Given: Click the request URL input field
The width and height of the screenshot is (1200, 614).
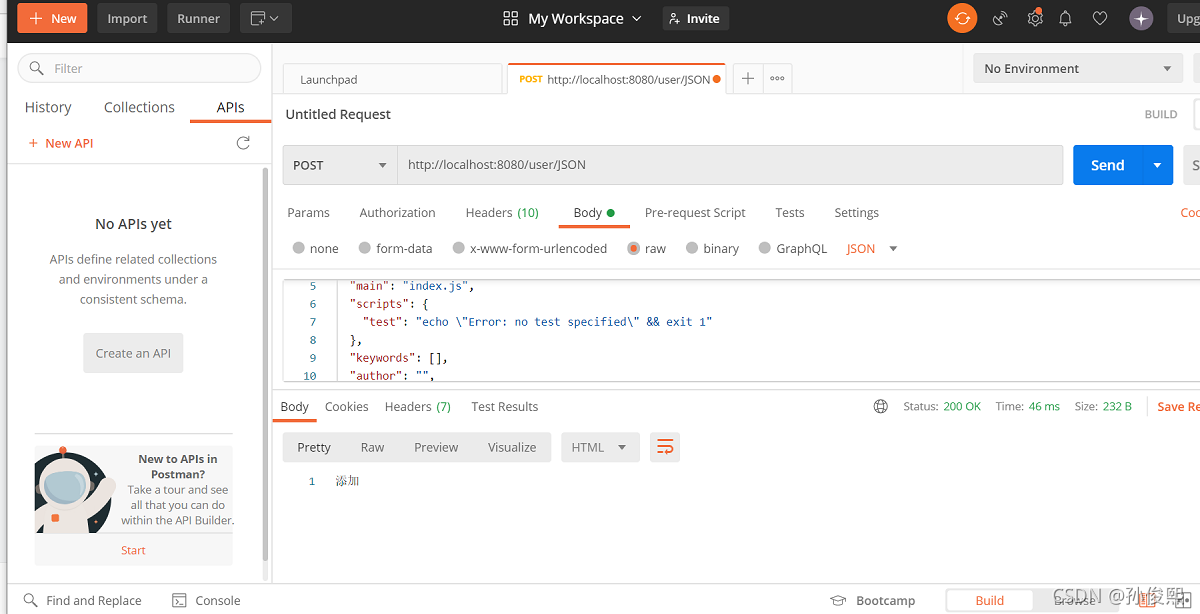Looking at the screenshot, I should click(730, 165).
